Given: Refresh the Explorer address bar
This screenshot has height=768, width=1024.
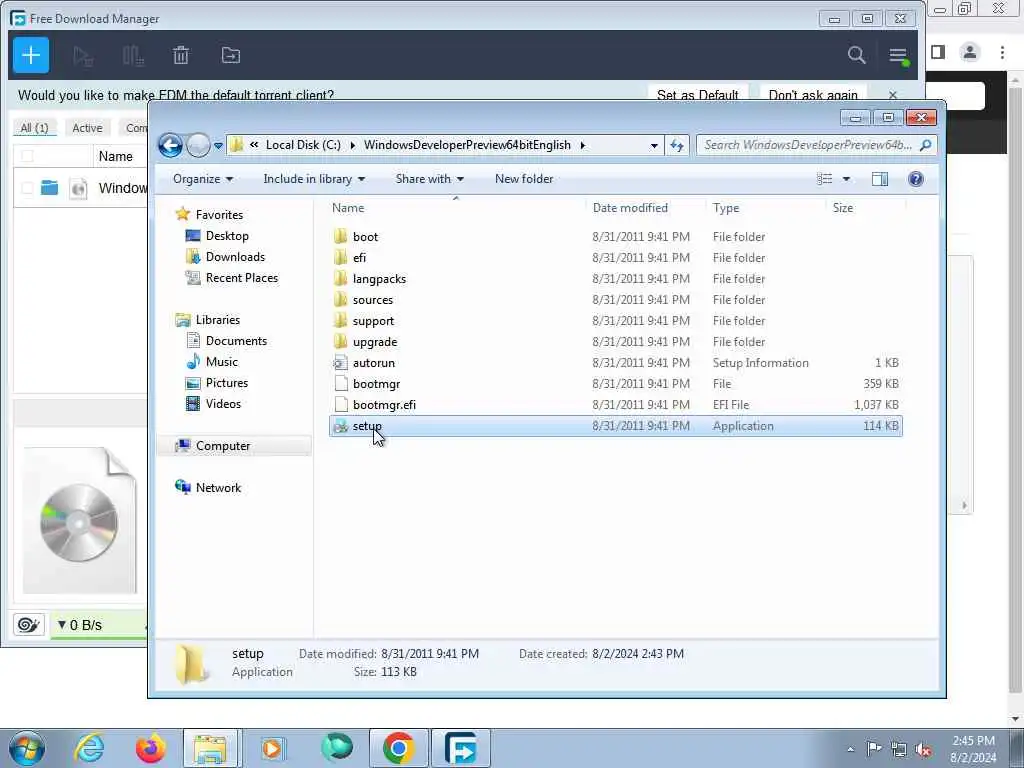Looking at the screenshot, I should [677, 145].
